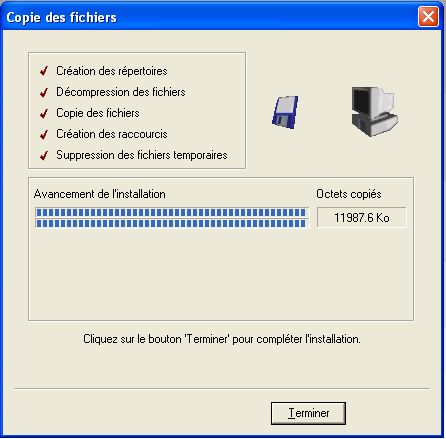
Task: Select the Décompression des fichiers step text
Action: point(121,92)
